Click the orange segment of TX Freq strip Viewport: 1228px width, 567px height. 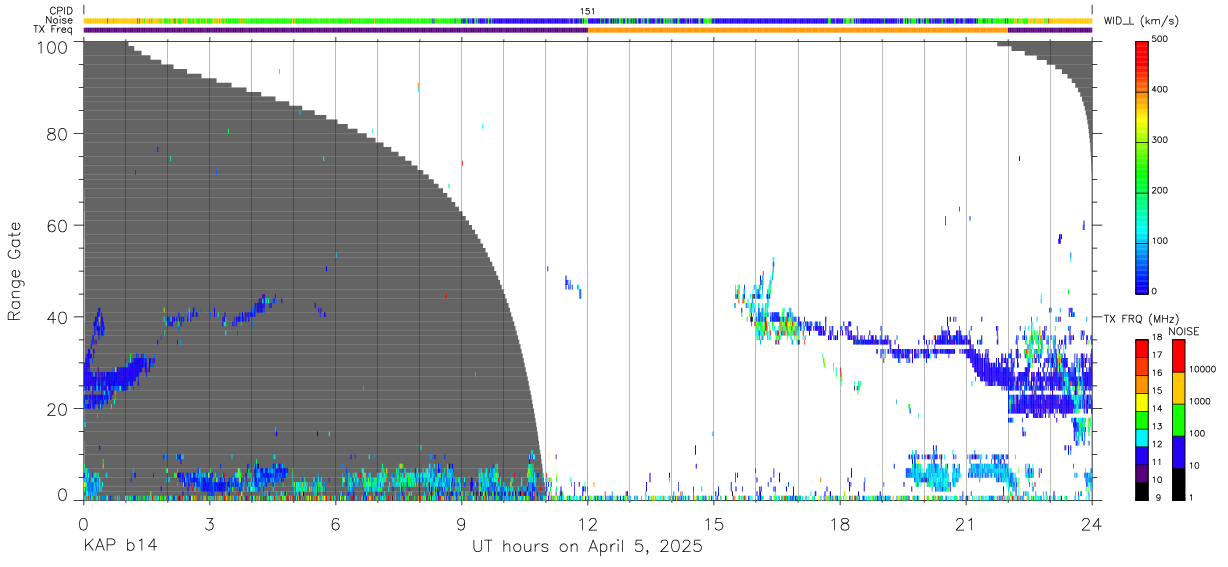[798, 30]
